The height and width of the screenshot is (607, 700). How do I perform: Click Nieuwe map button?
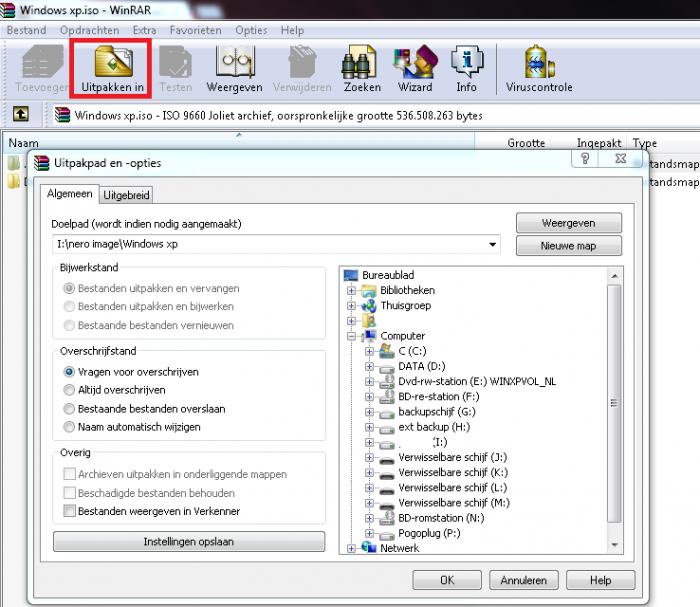pos(569,245)
